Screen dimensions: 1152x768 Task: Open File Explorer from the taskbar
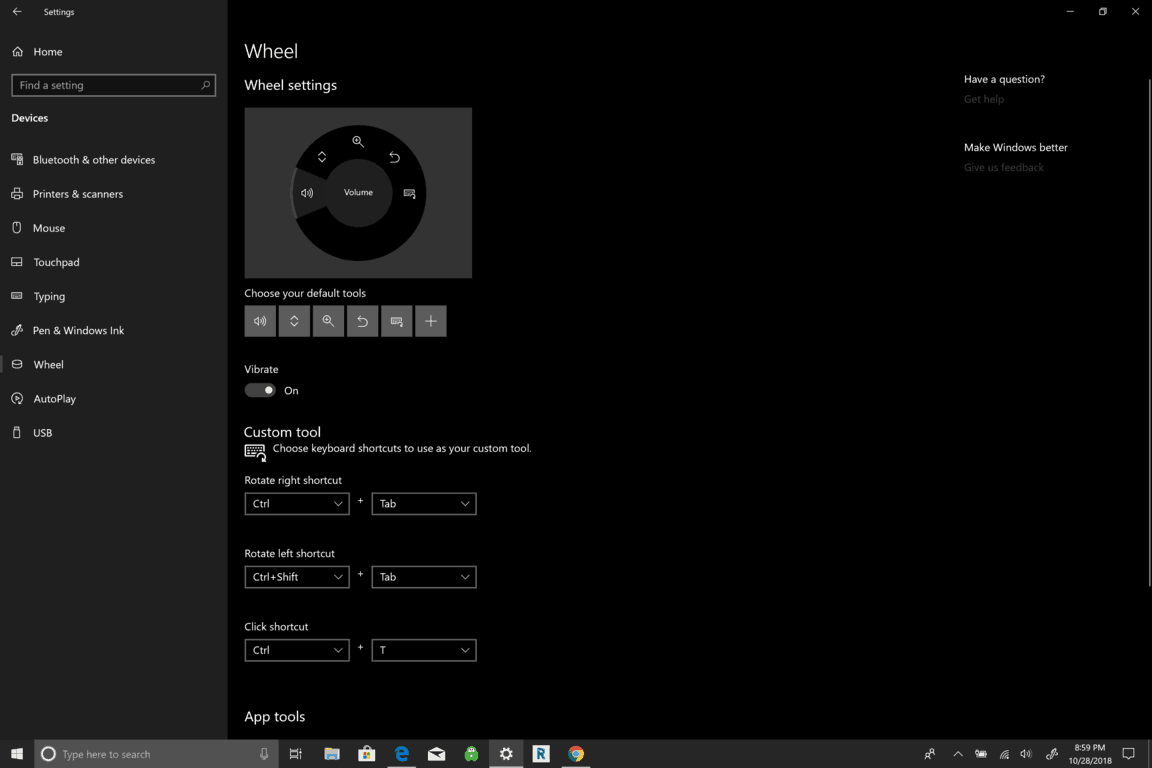click(x=332, y=754)
